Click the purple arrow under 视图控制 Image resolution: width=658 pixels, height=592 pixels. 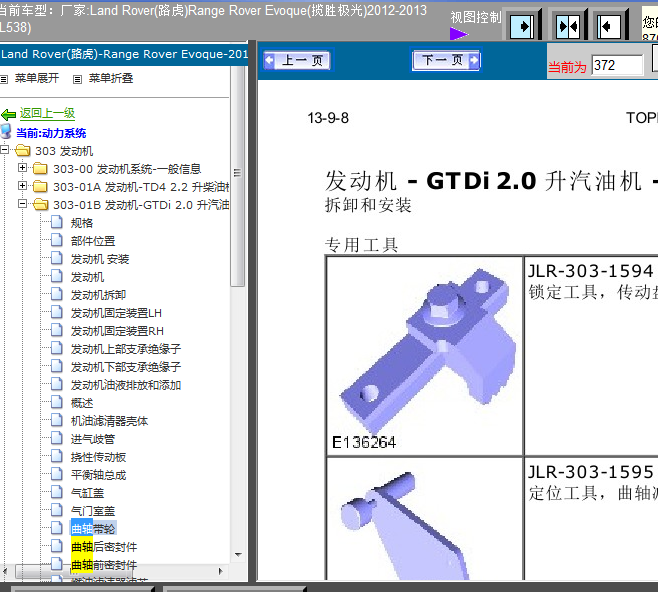[458, 34]
